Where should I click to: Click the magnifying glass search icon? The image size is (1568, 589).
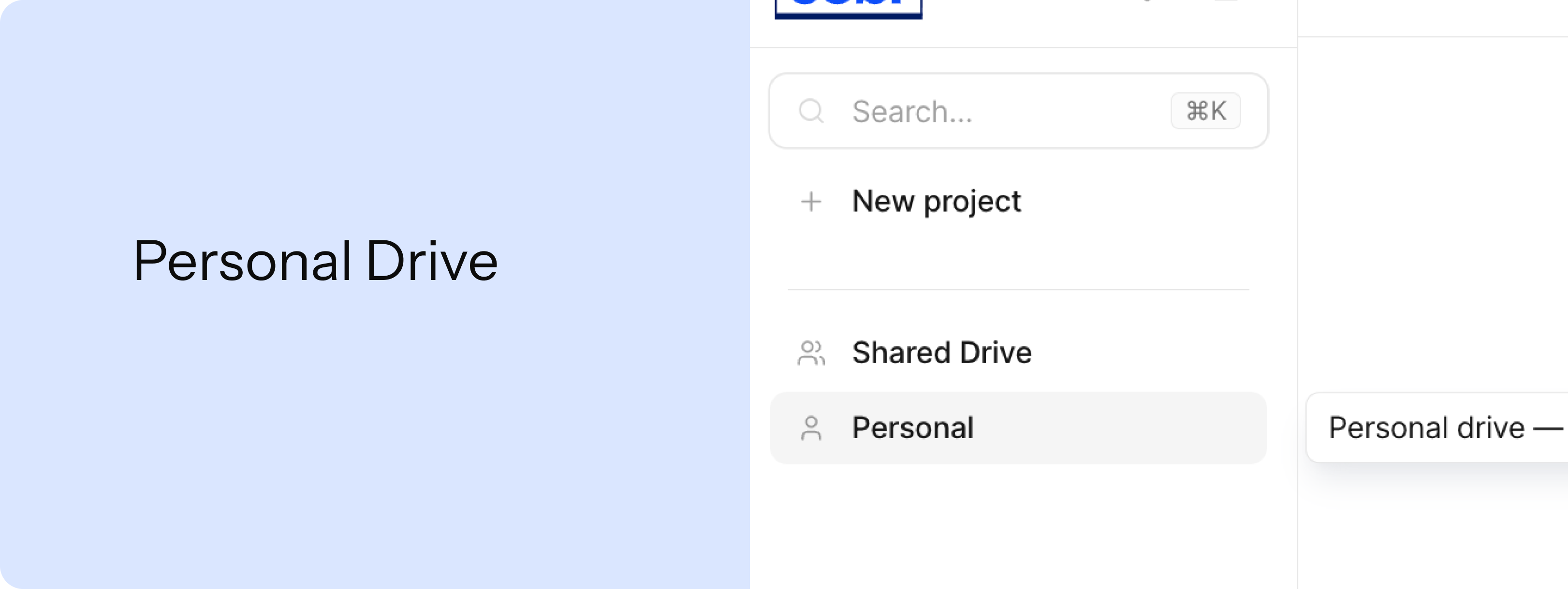(811, 112)
